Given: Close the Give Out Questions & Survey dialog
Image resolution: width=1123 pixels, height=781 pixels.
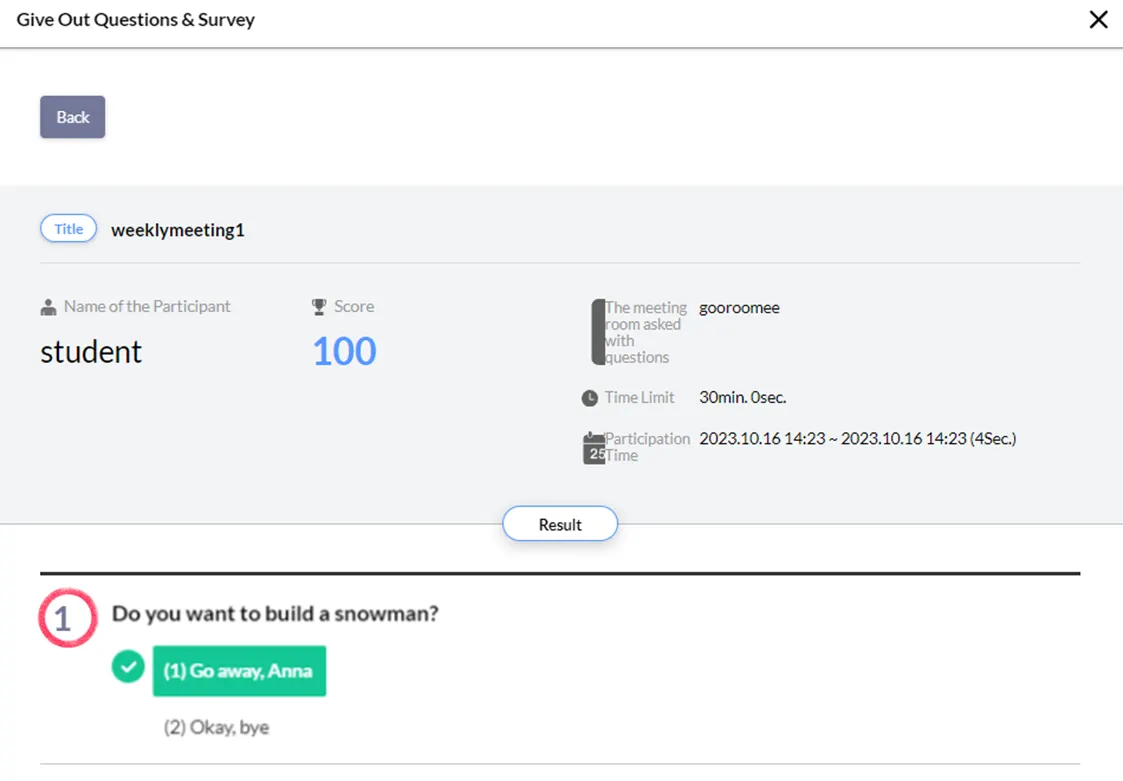Looking at the screenshot, I should tap(1098, 20).
